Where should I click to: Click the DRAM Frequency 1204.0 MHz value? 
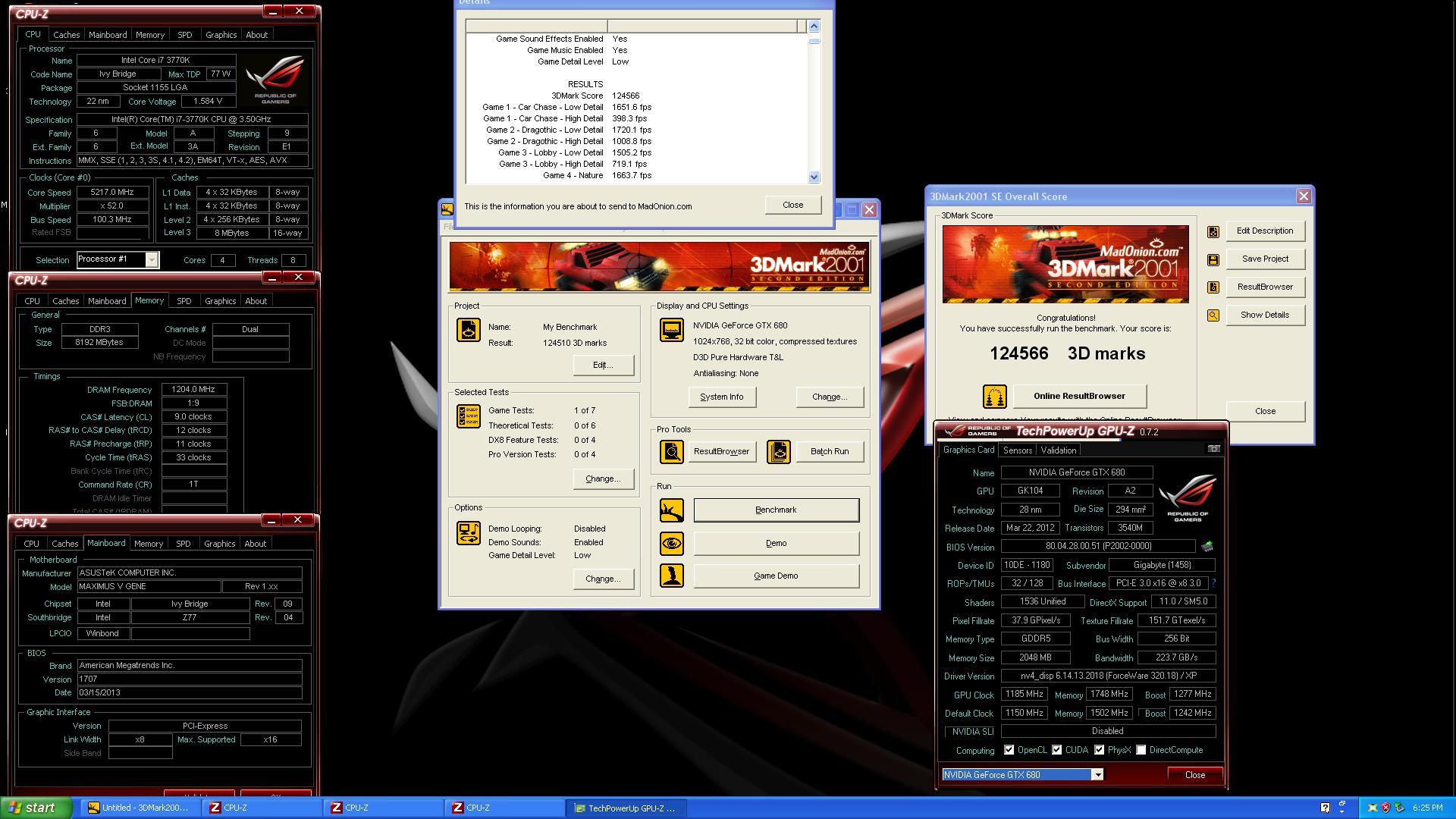click(x=193, y=390)
